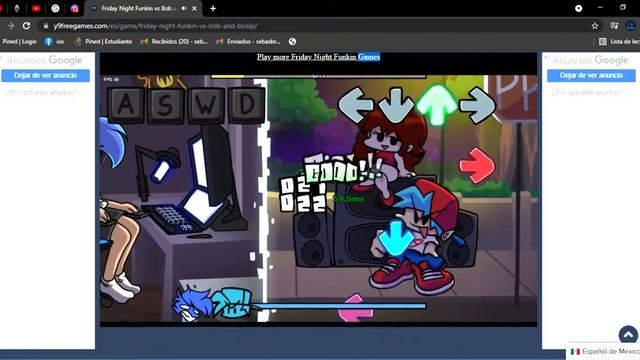Open the Gmail Enviados bookmark
Image resolution: width=640 pixels, height=360 pixels.
(x=249, y=42)
